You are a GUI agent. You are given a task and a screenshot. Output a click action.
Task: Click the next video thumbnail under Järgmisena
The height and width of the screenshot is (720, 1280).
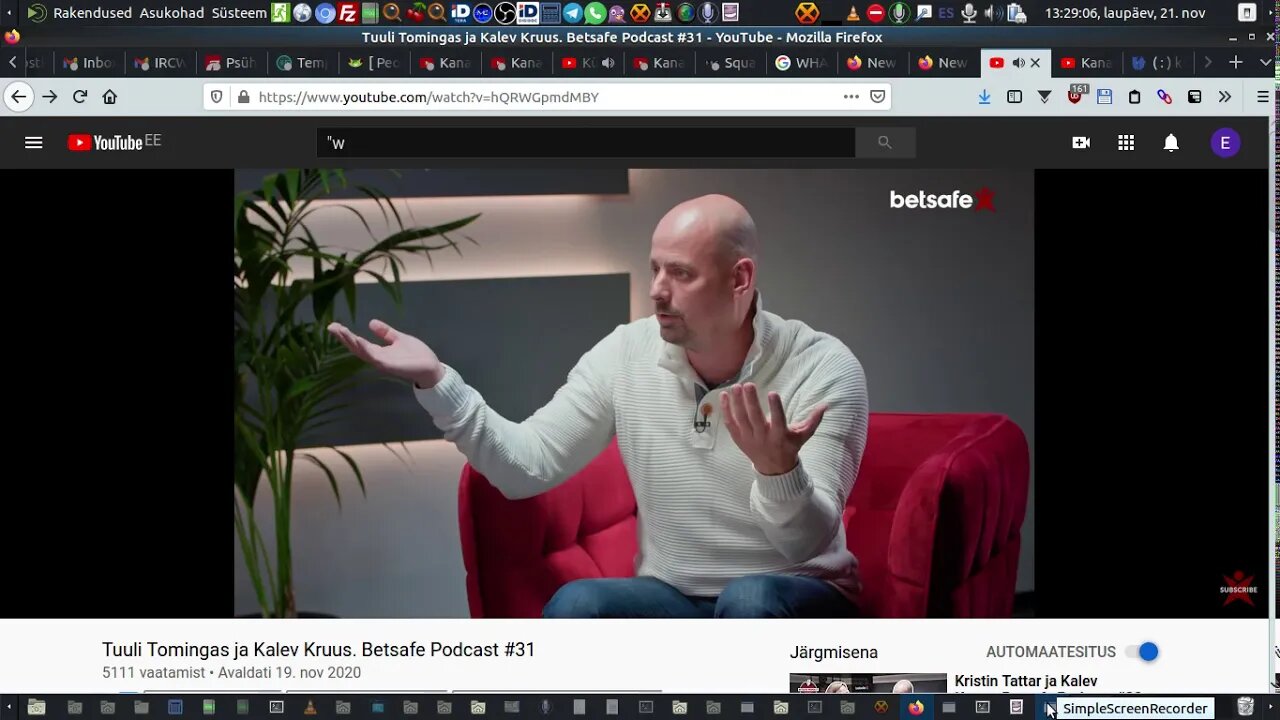point(868,683)
